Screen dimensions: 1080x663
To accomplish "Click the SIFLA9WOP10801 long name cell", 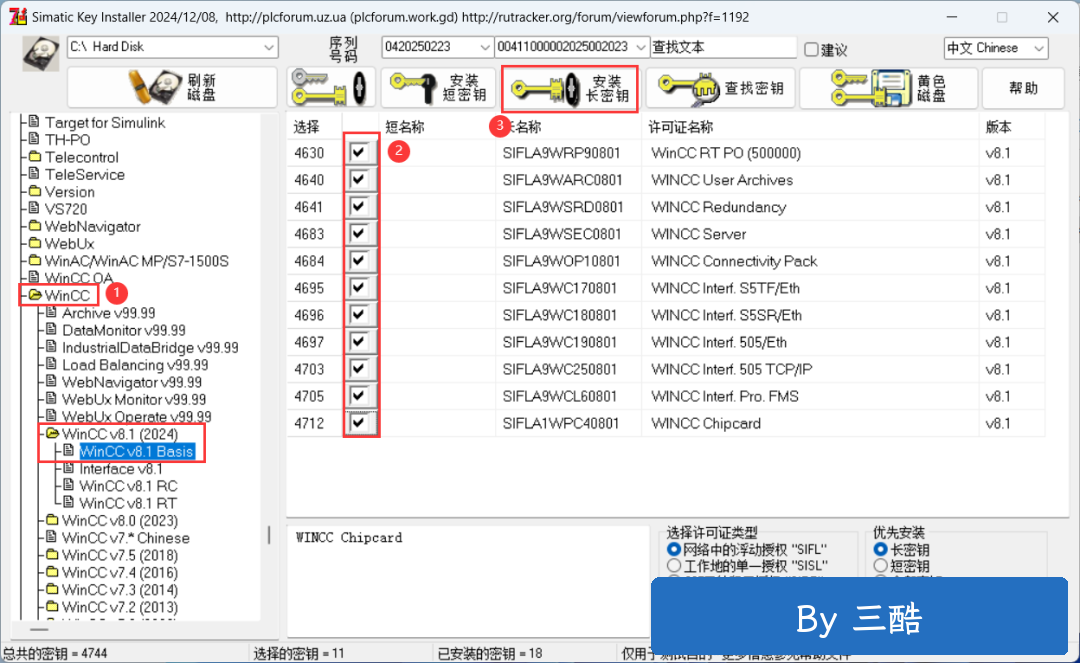I will click(x=561, y=261).
